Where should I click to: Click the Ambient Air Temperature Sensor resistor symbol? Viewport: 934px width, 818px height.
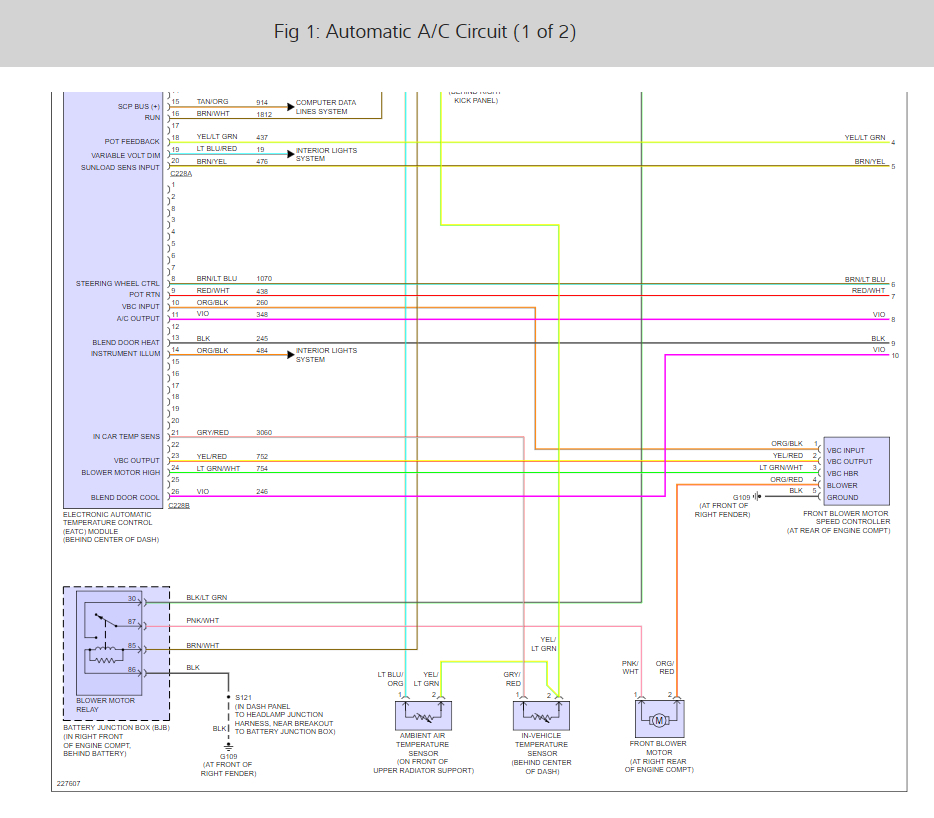(x=423, y=716)
